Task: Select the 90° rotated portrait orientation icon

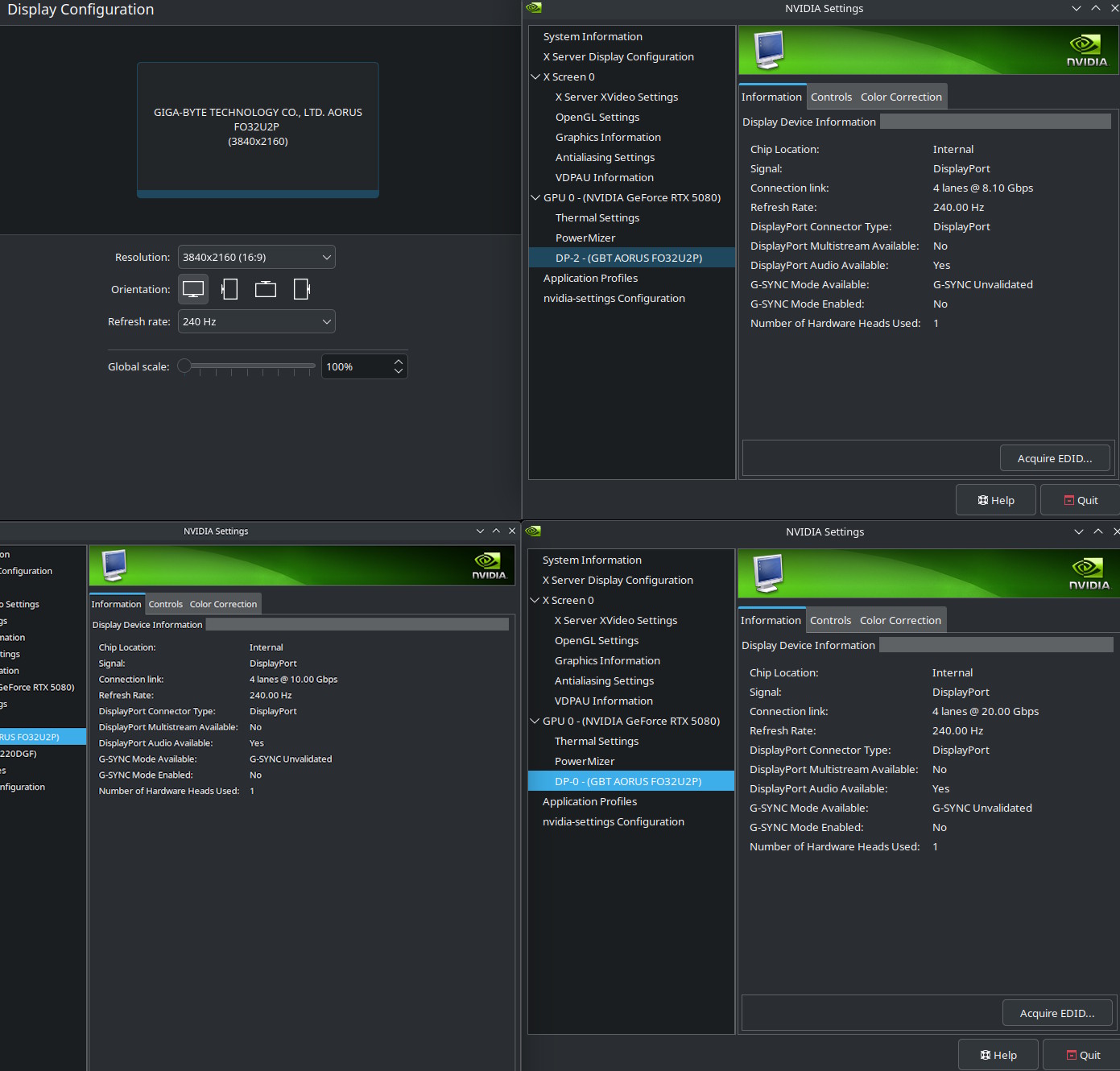Action: click(229, 289)
